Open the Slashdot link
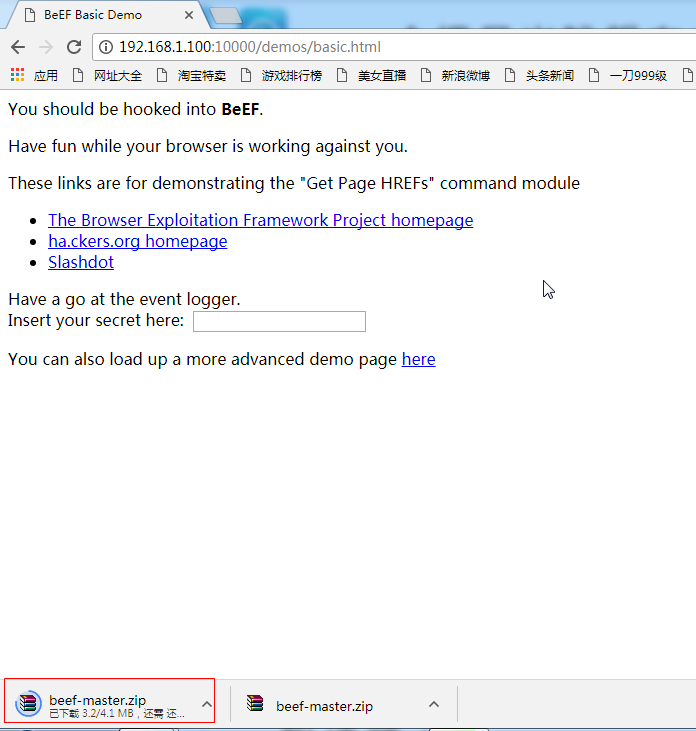The height and width of the screenshot is (731, 696). (81, 262)
